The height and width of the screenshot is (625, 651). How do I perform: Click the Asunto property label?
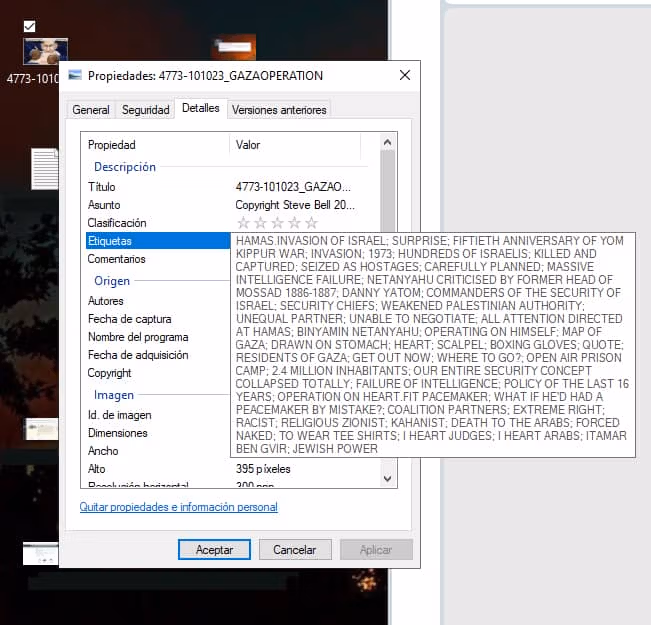pos(104,205)
